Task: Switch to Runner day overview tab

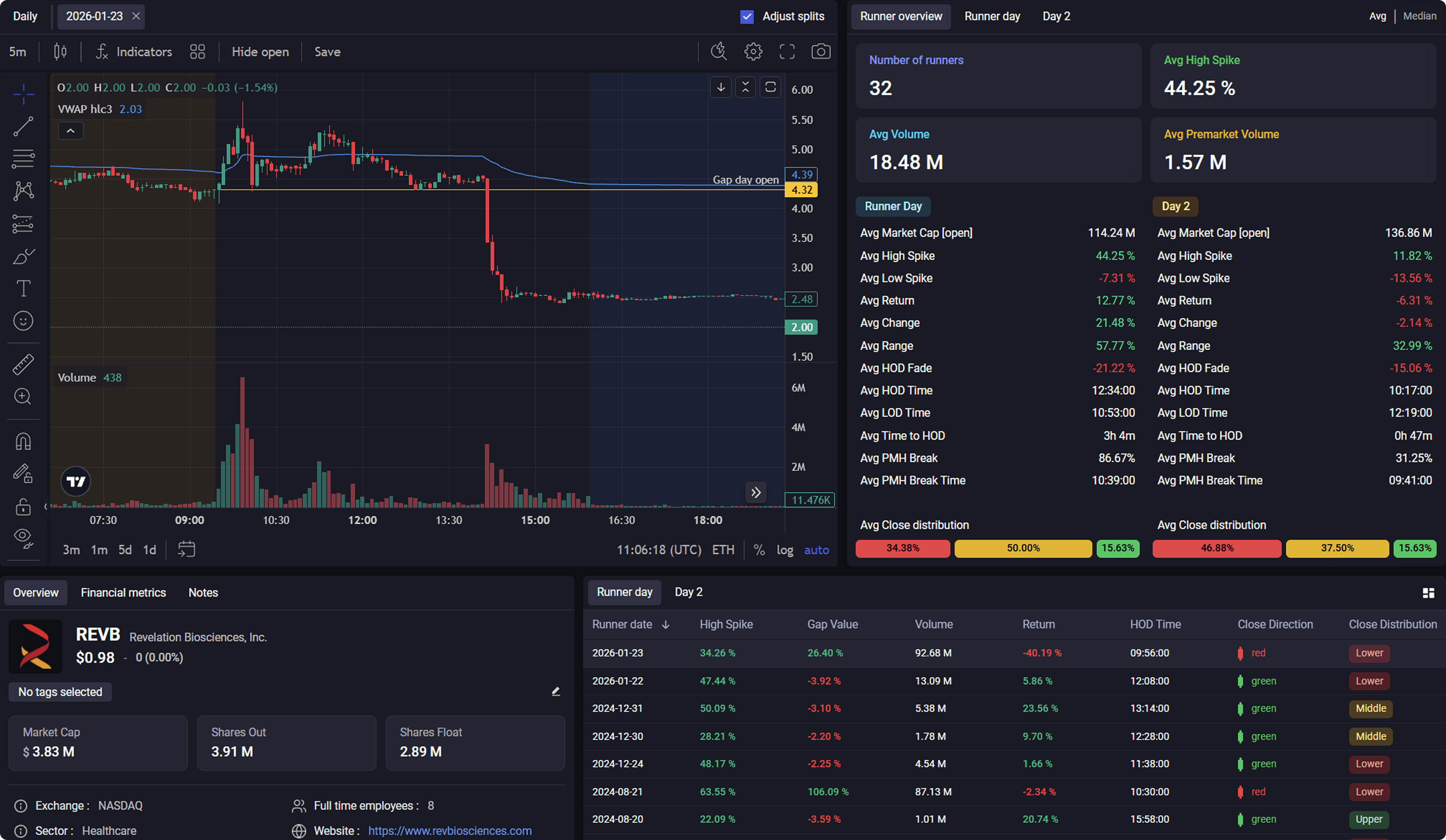Action: click(x=992, y=16)
